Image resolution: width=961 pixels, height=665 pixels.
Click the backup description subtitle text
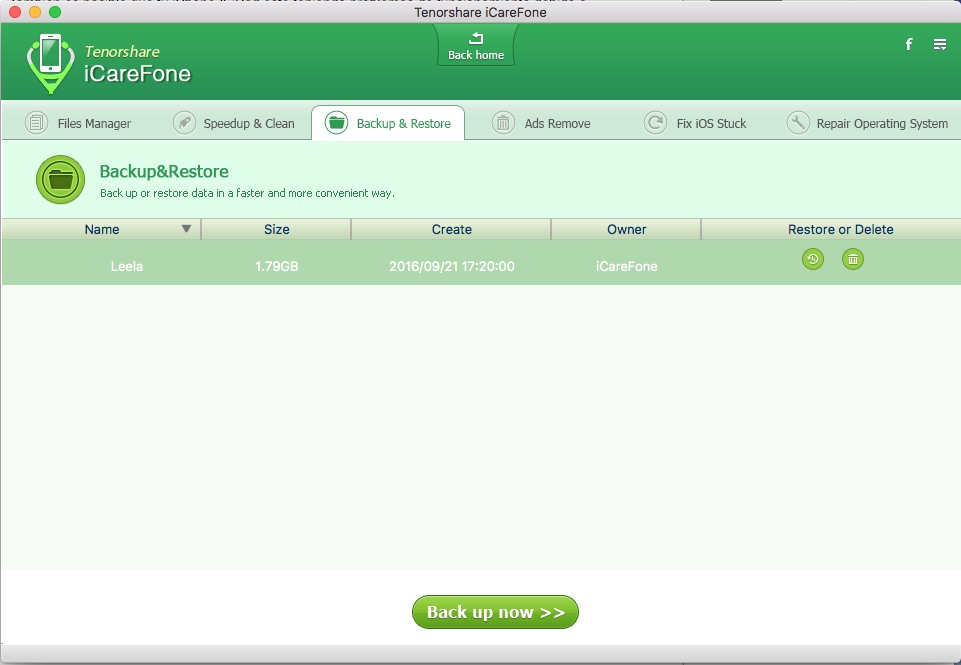click(x=247, y=193)
